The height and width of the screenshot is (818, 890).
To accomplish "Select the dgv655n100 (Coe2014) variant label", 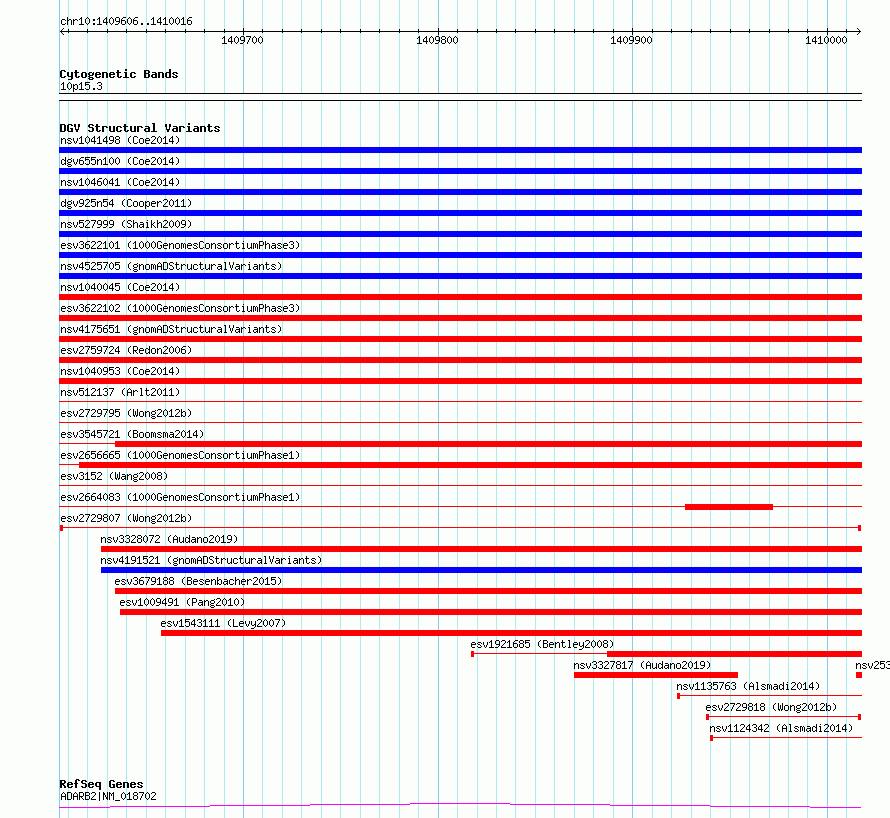I will (x=120, y=161).
